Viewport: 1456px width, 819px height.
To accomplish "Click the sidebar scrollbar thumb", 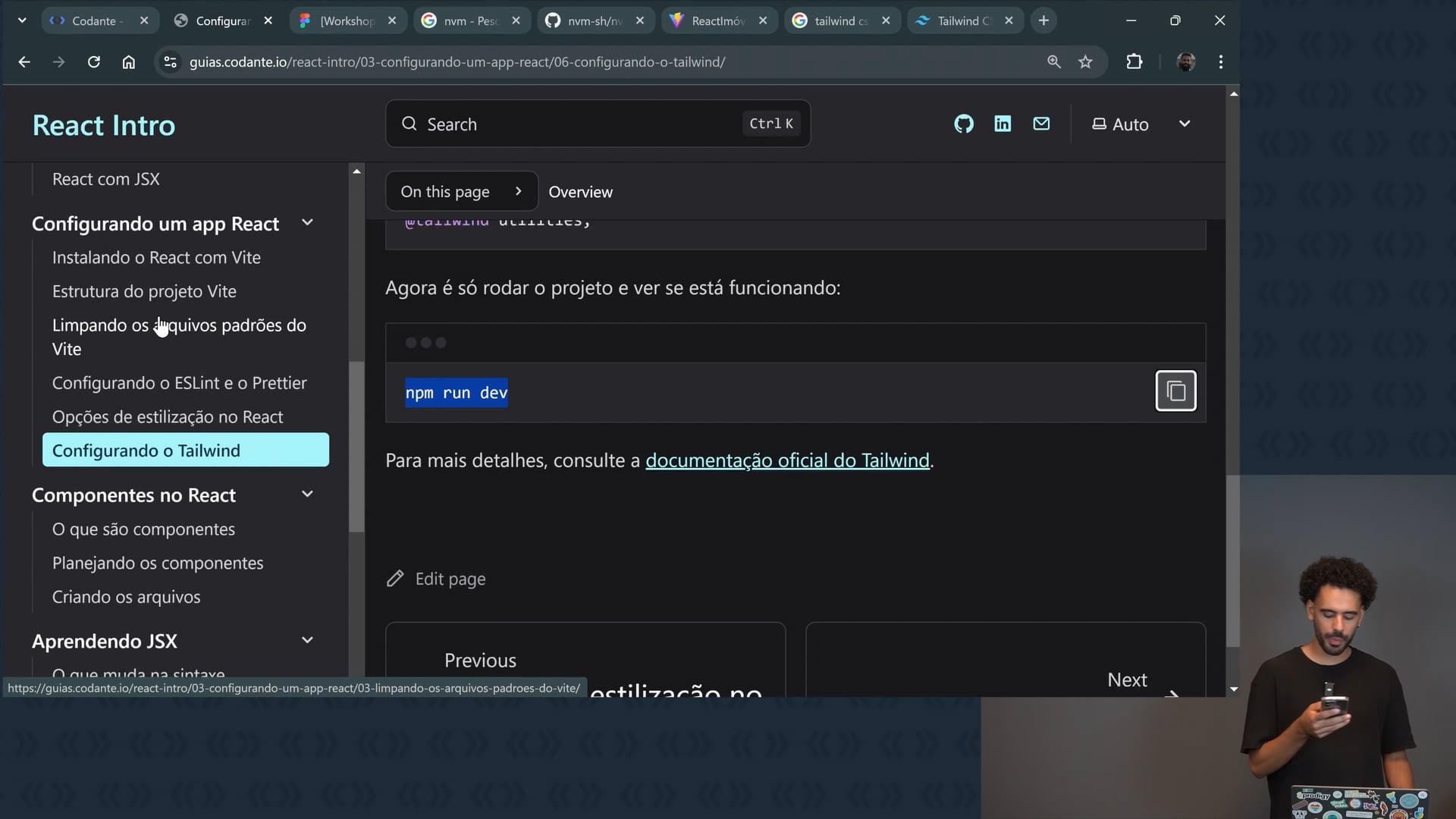I will (x=356, y=447).
